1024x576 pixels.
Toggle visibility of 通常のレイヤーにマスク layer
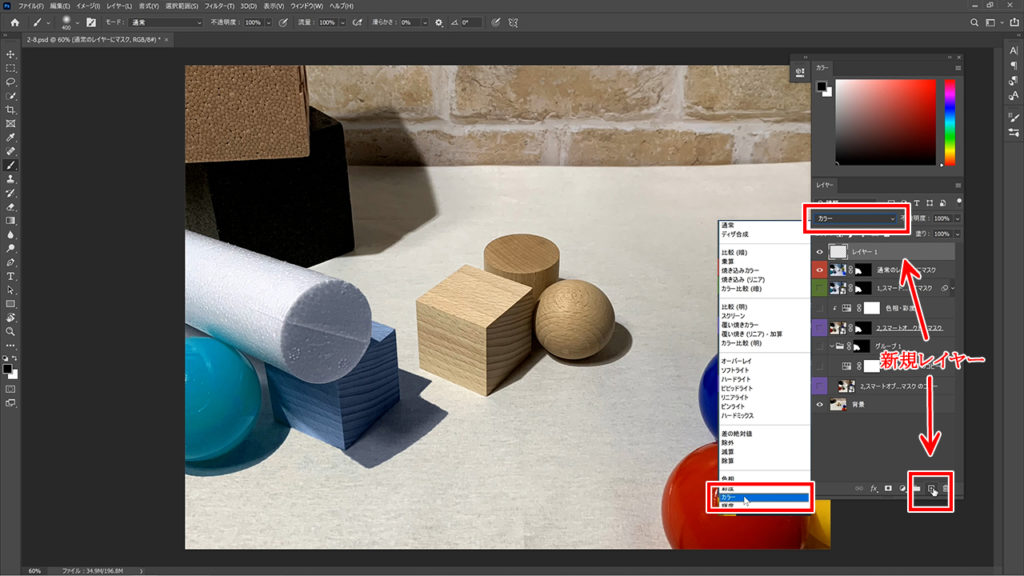pyautogui.click(x=820, y=270)
